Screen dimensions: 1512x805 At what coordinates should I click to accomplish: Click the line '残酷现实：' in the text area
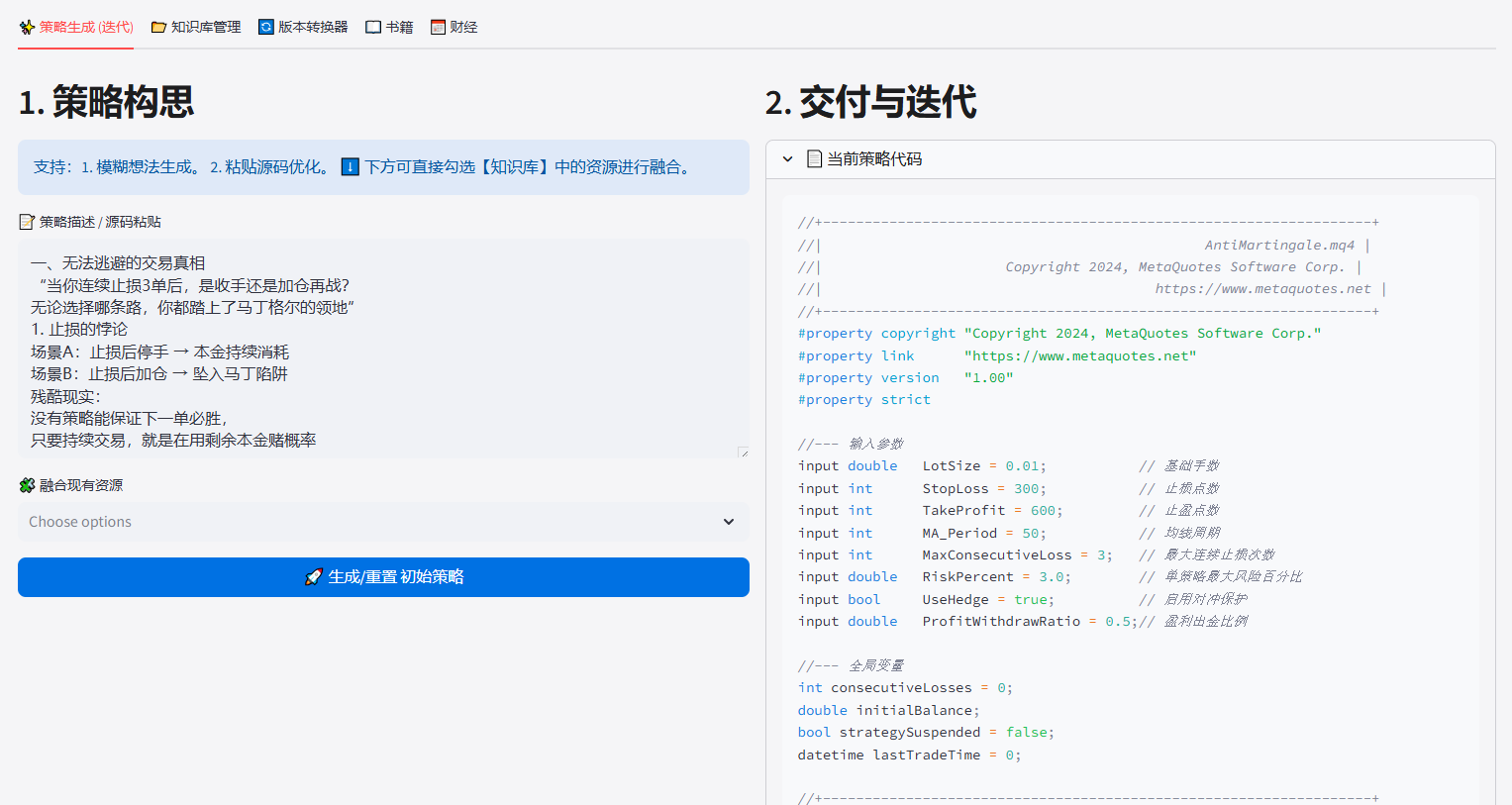(66, 396)
